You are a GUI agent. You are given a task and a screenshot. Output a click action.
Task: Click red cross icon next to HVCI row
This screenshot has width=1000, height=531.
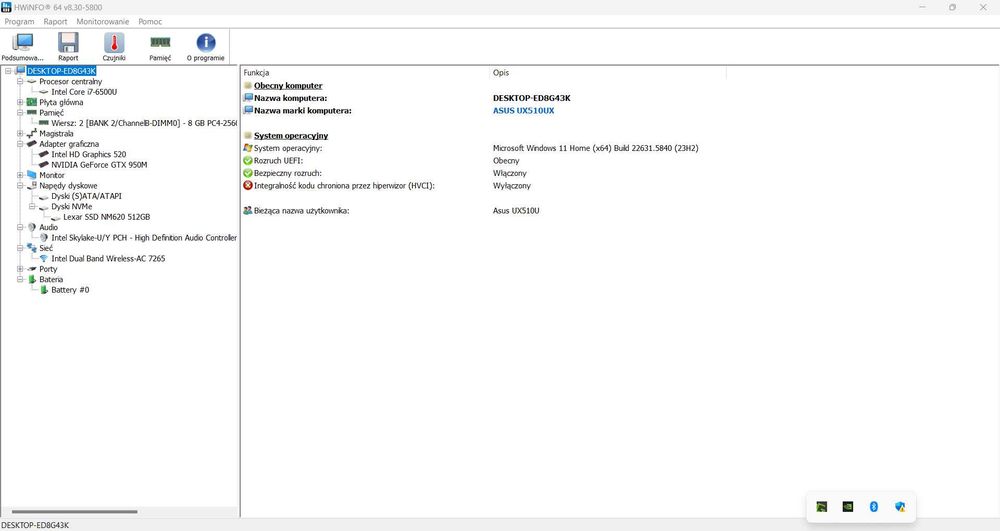(x=247, y=185)
